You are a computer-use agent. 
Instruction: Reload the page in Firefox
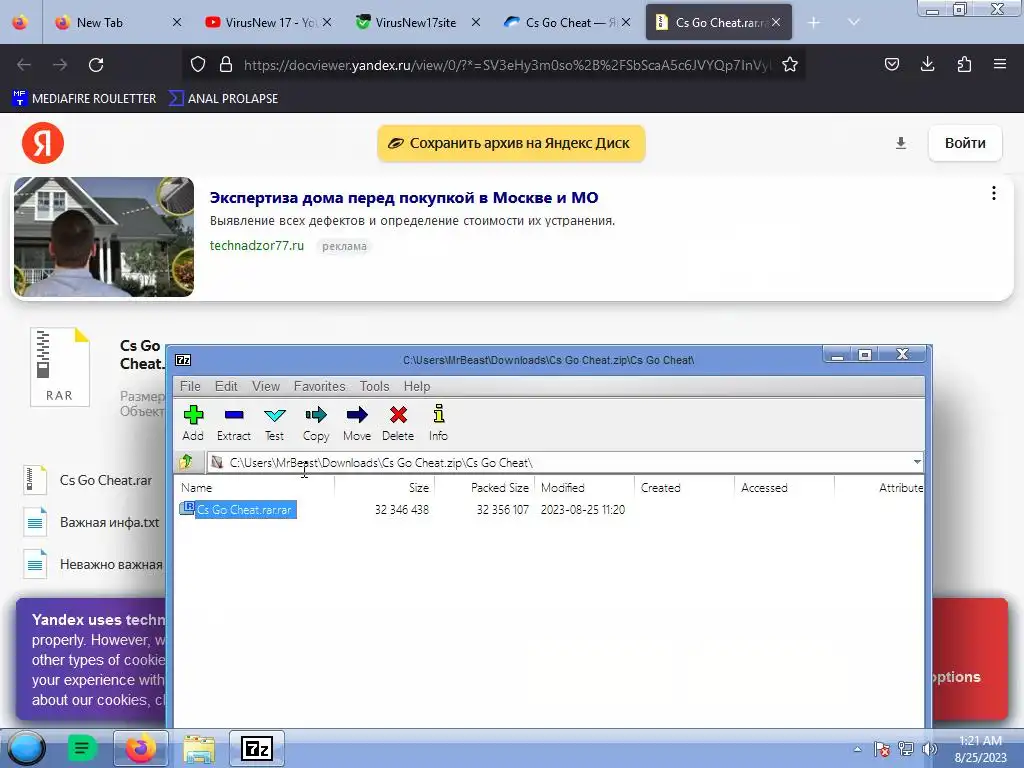point(96,65)
